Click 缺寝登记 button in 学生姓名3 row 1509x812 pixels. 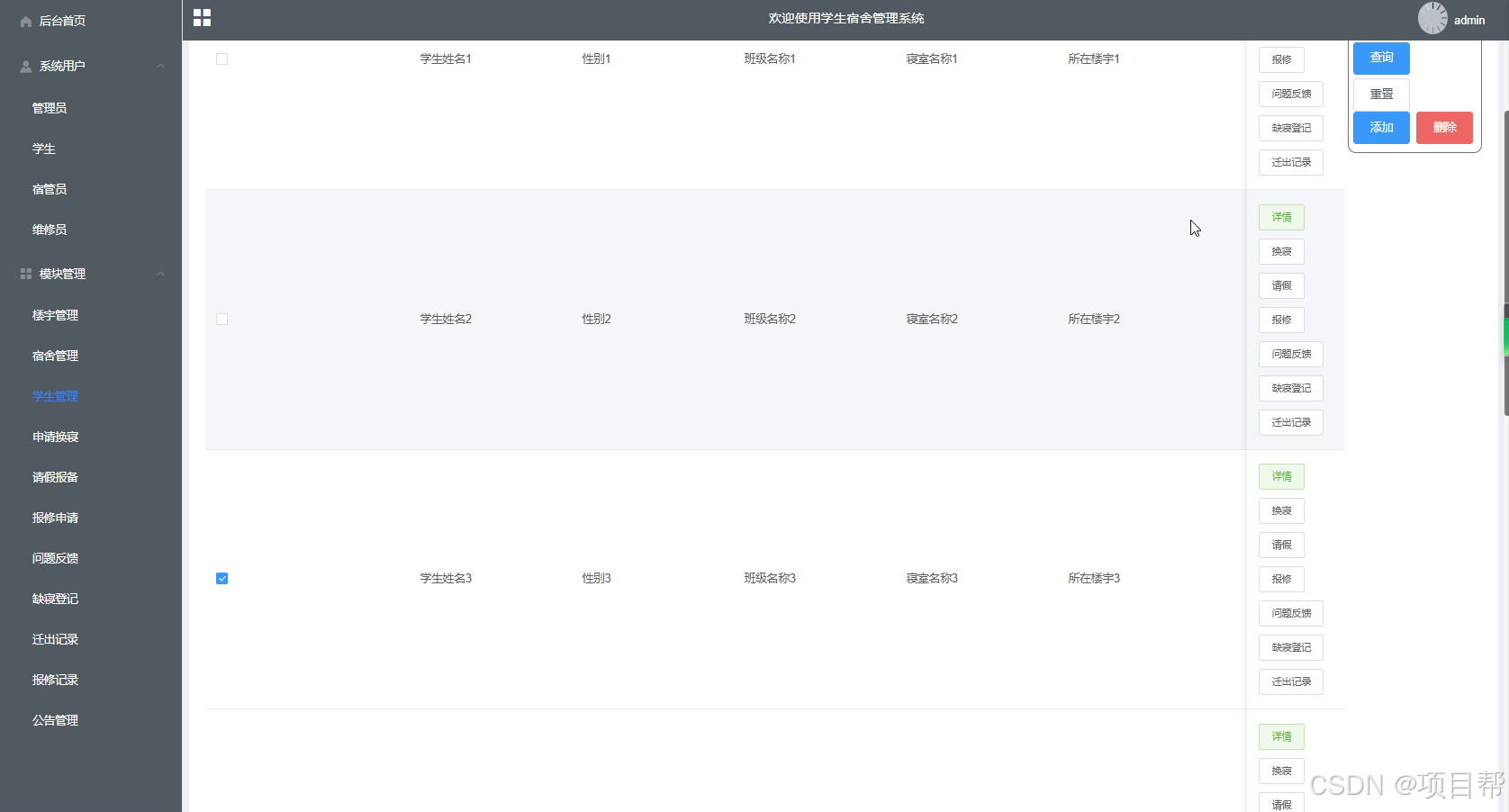pos(1291,647)
